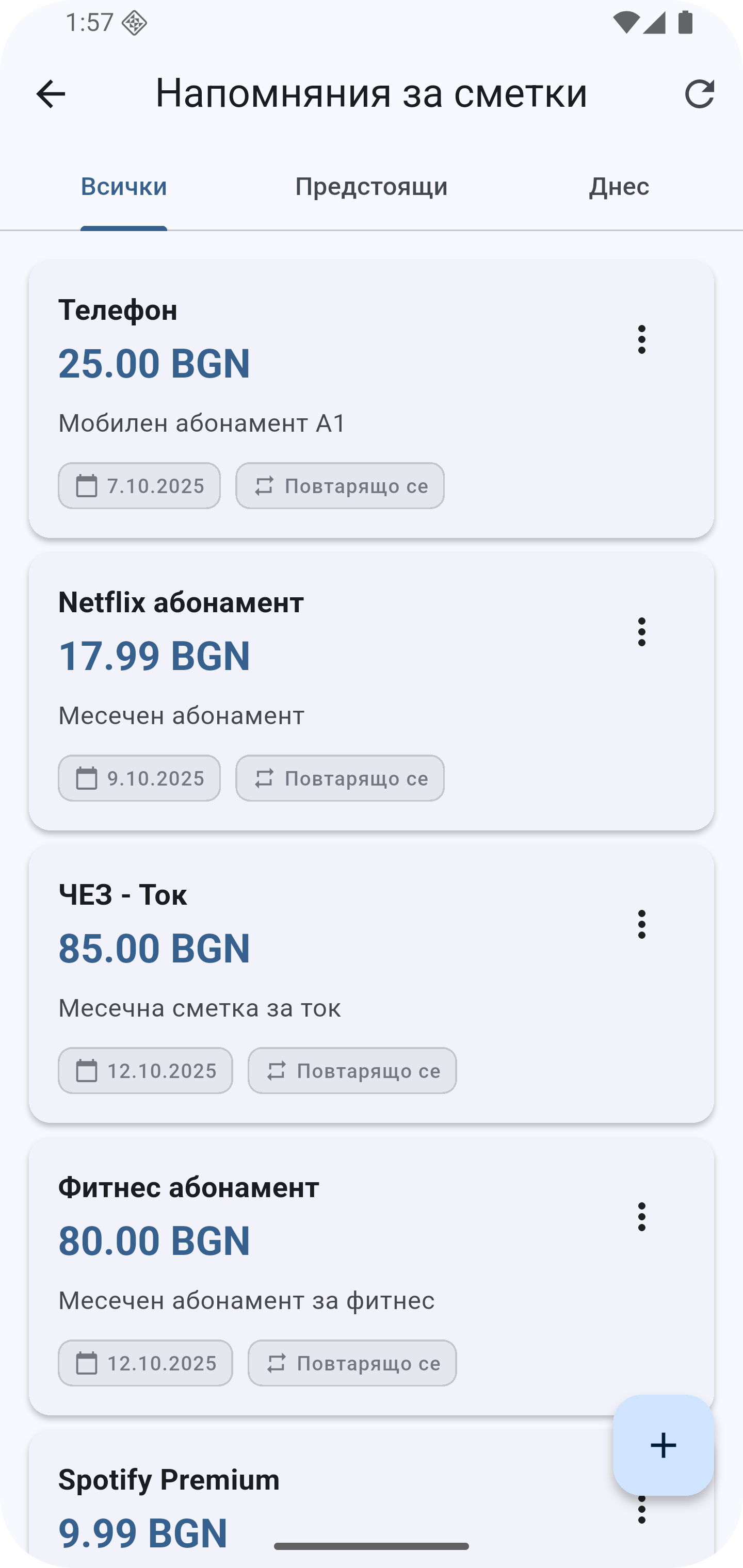The image size is (743, 1568).
Task: Open options menu for Фитнес абонамент
Action: click(641, 1217)
